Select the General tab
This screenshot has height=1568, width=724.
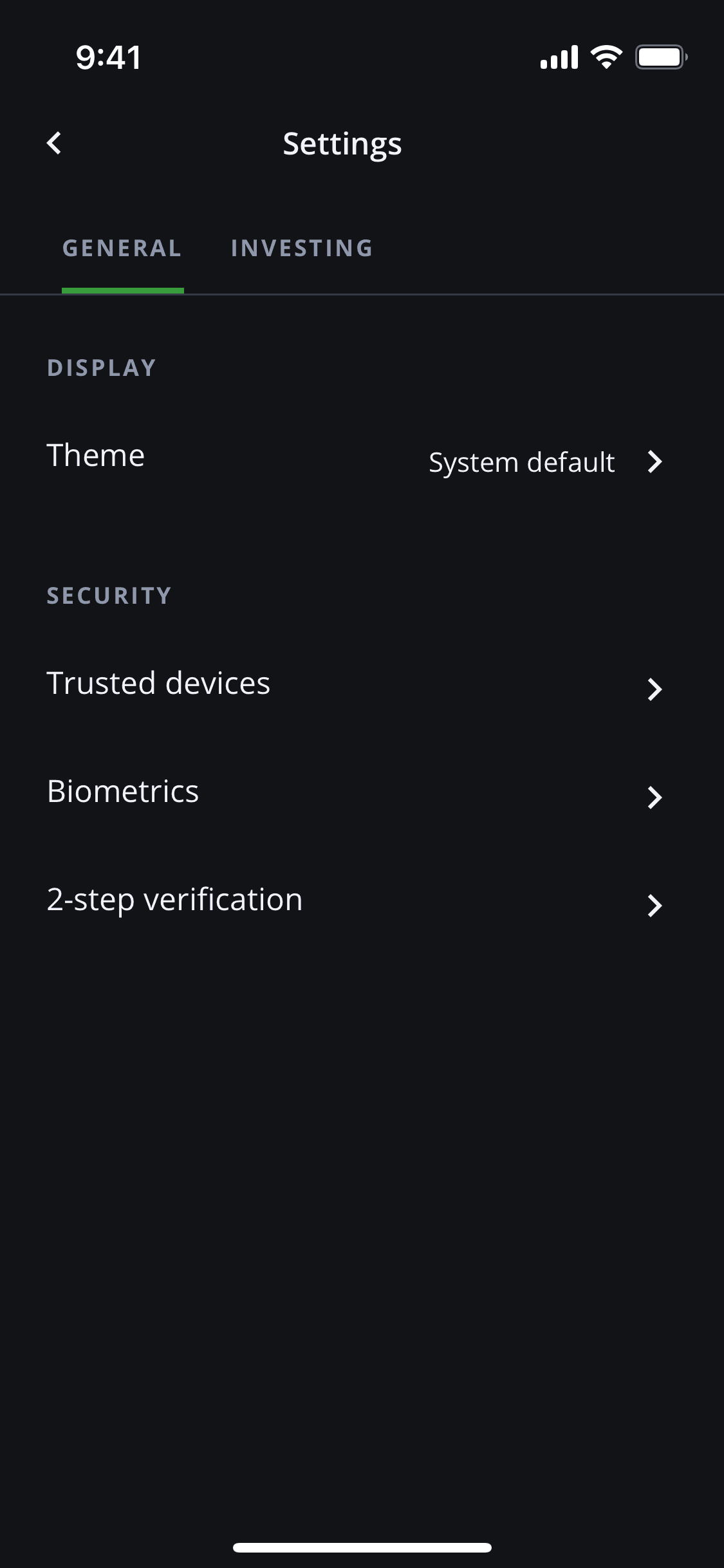[122, 248]
